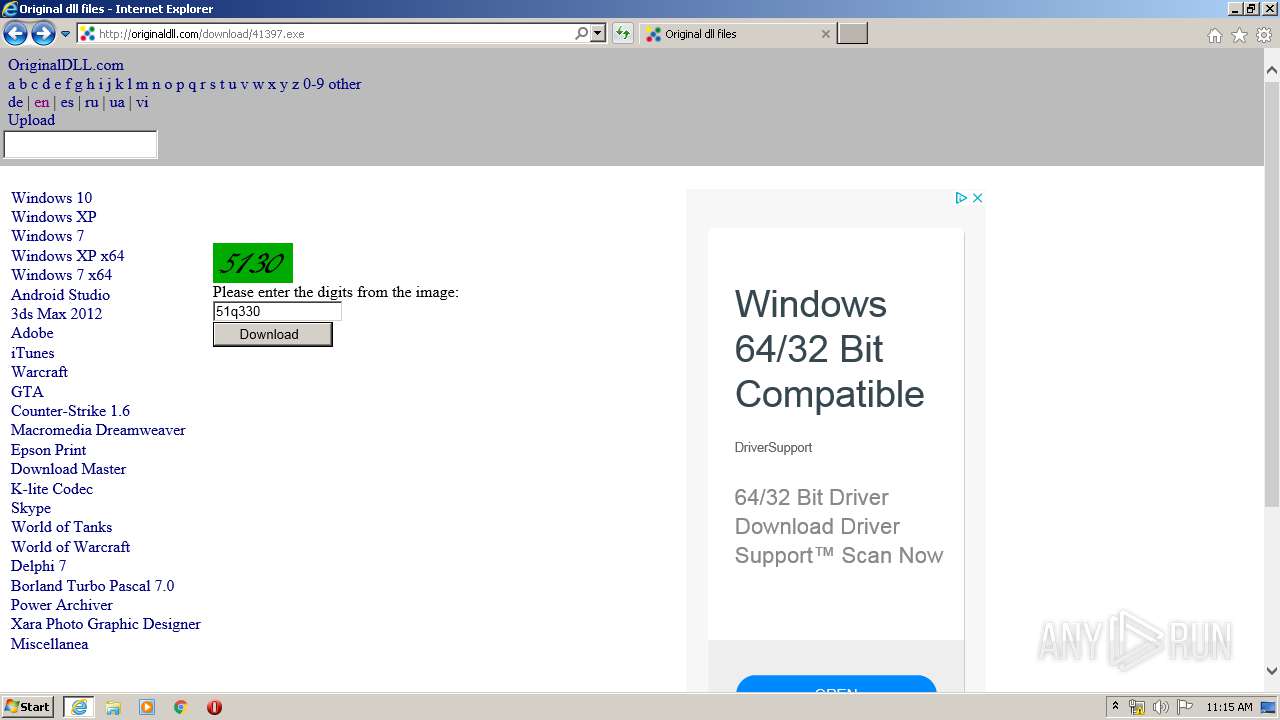Viewport: 1280px width, 720px height.
Task: Switch site language to vi
Action: click(x=142, y=102)
